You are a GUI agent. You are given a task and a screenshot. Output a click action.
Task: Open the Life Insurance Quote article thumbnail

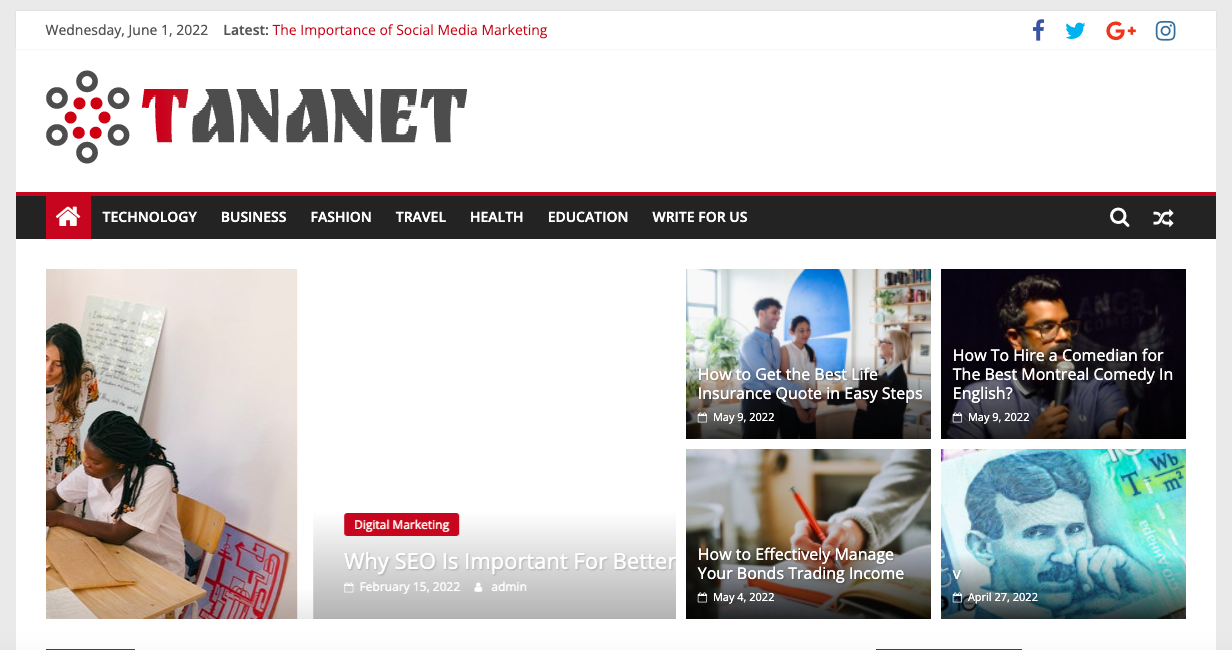(808, 354)
